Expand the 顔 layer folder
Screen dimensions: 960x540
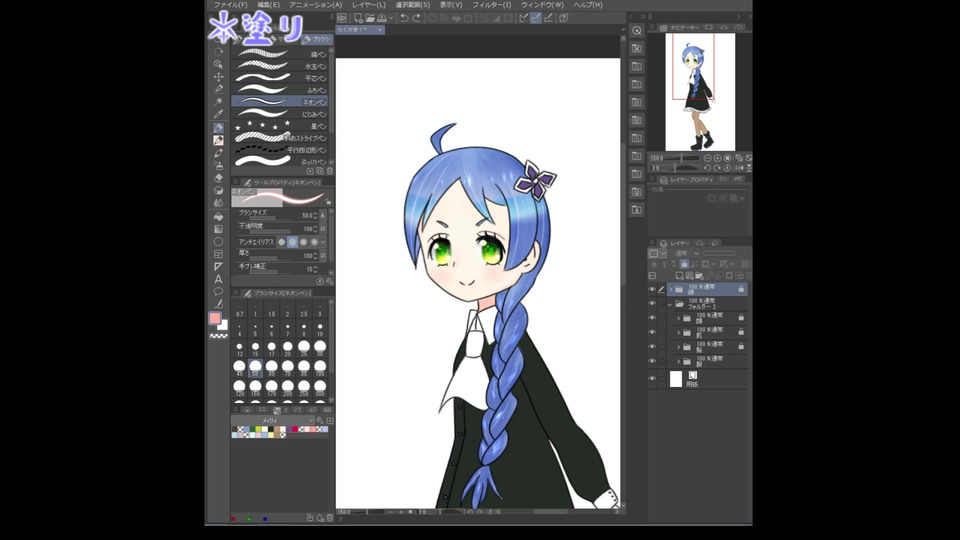pos(678,318)
